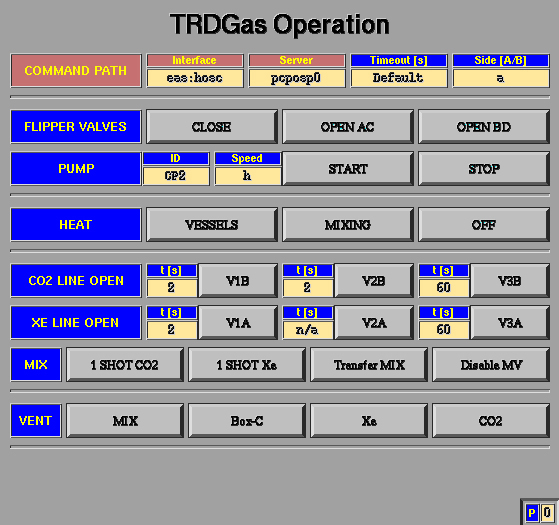Select the Timeout Default field

point(399,78)
